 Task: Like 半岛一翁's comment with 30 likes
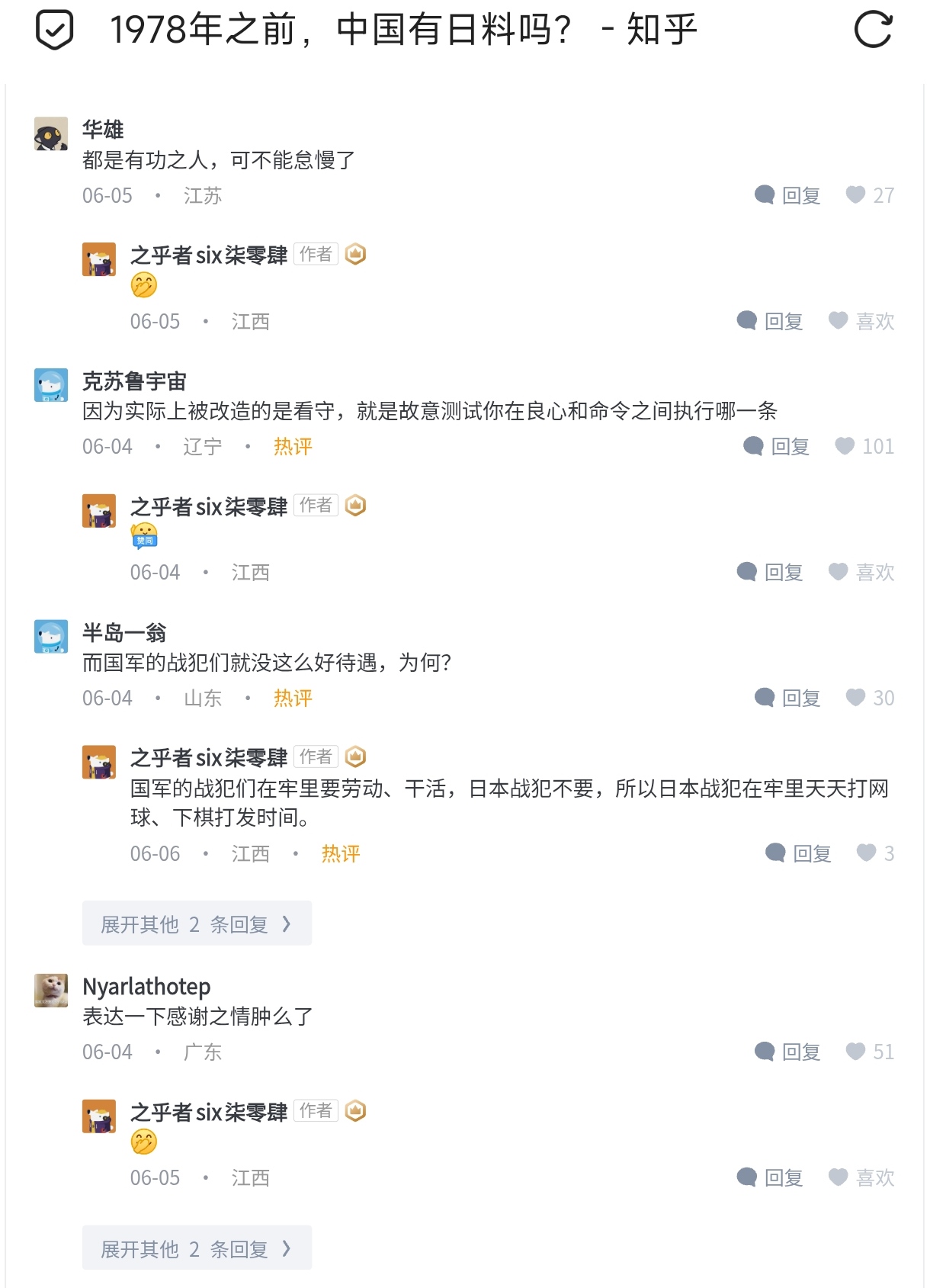[870, 698]
